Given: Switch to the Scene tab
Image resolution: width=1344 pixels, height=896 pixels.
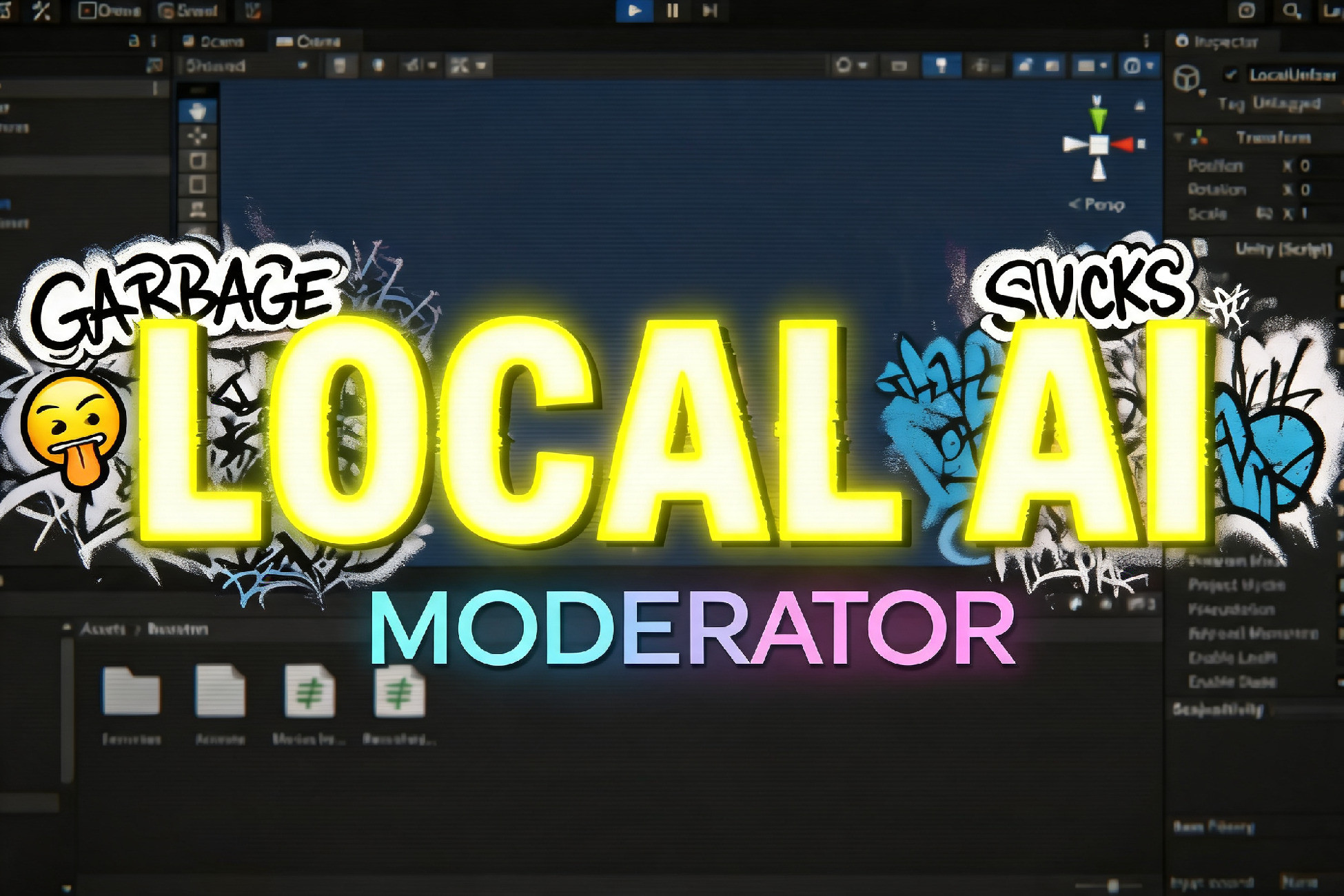Looking at the screenshot, I should (214, 41).
